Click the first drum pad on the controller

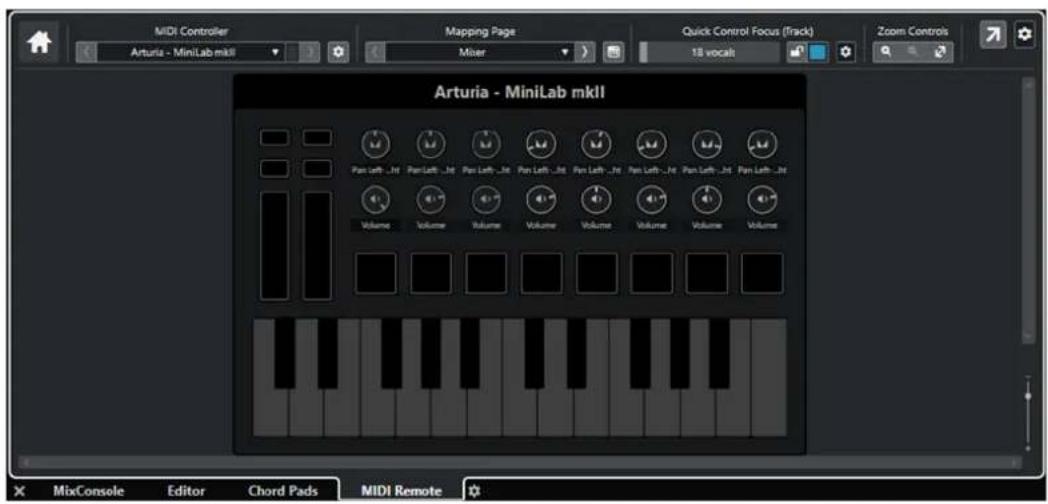pos(376,273)
